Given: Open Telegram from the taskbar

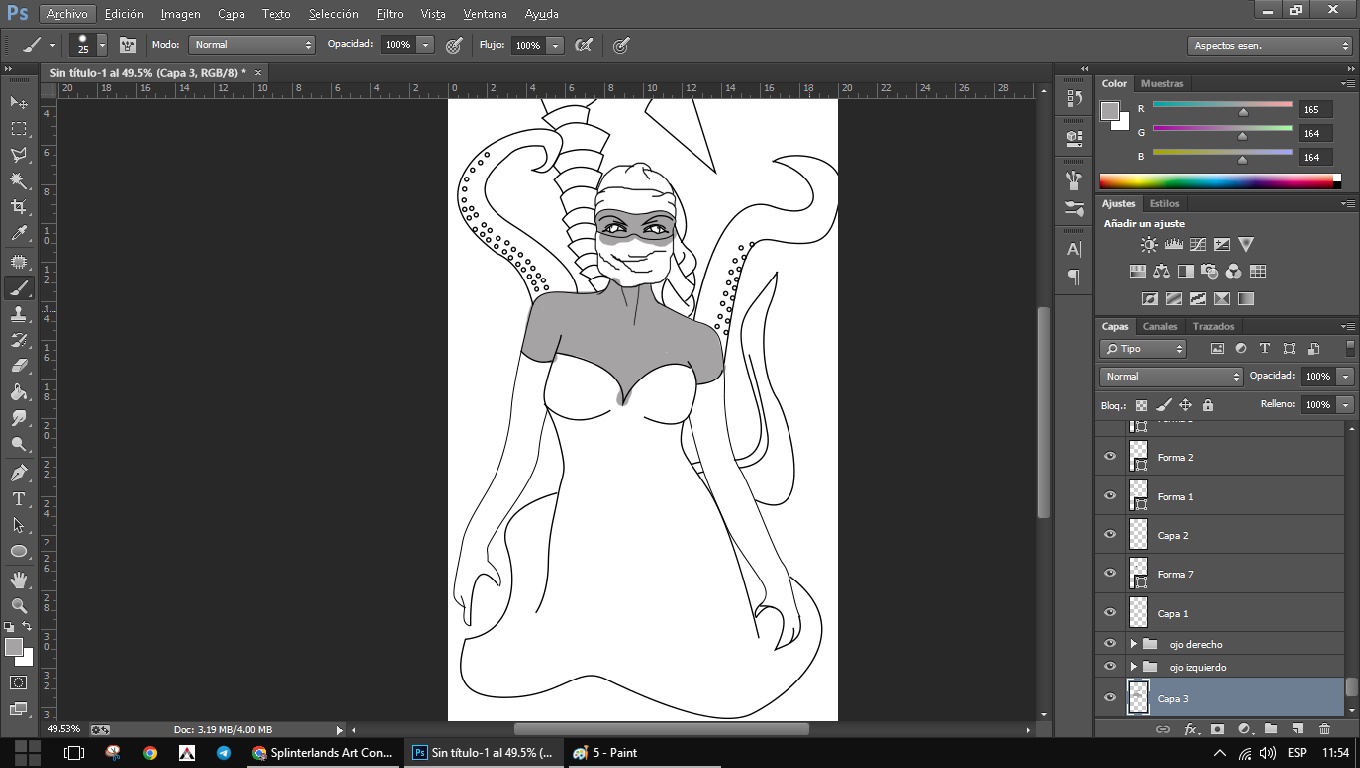Looking at the screenshot, I should click(x=224, y=753).
